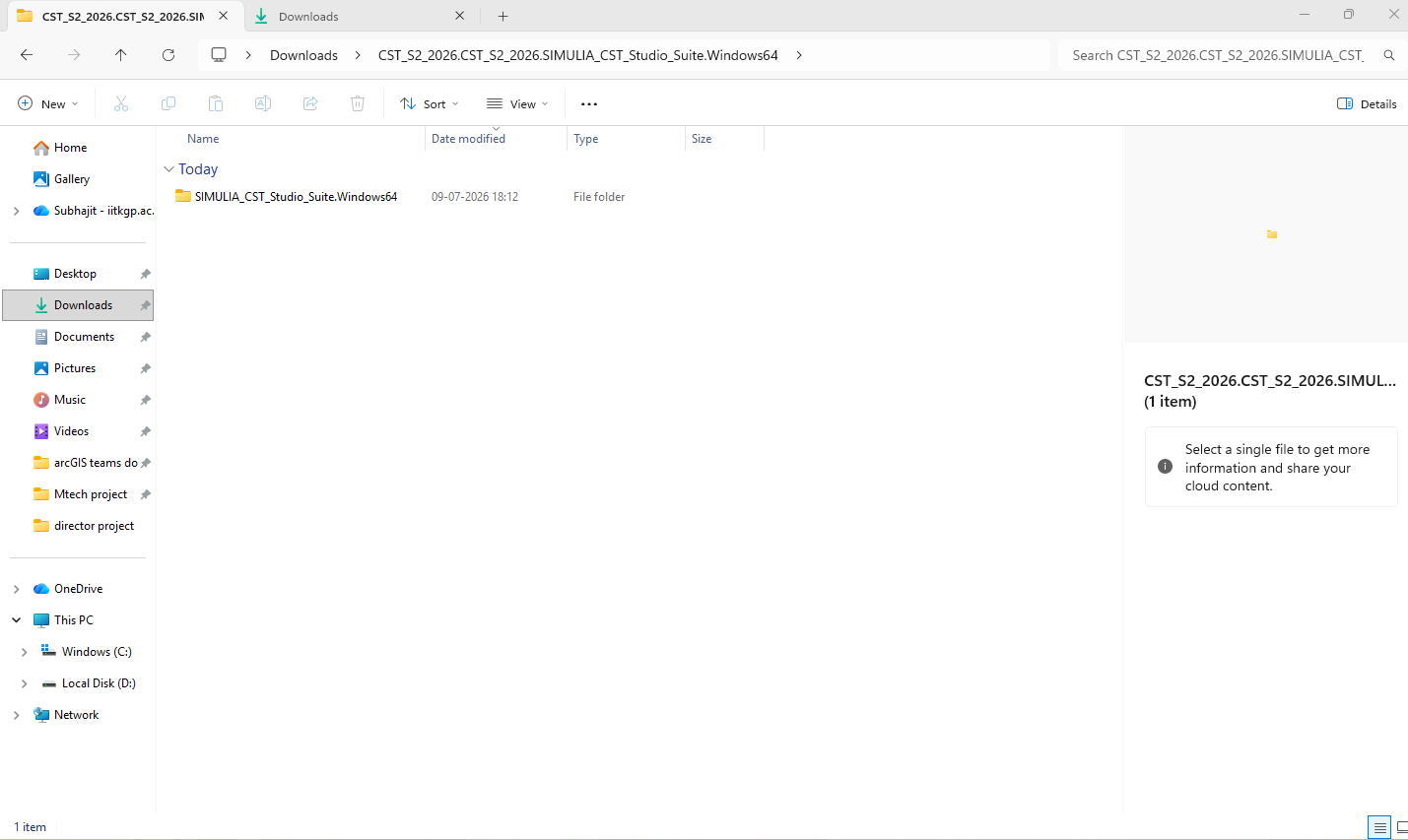Image resolution: width=1408 pixels, height=840 pixels.
Task: Open arcGIS teams pinned folder
Action: point(96,463)
